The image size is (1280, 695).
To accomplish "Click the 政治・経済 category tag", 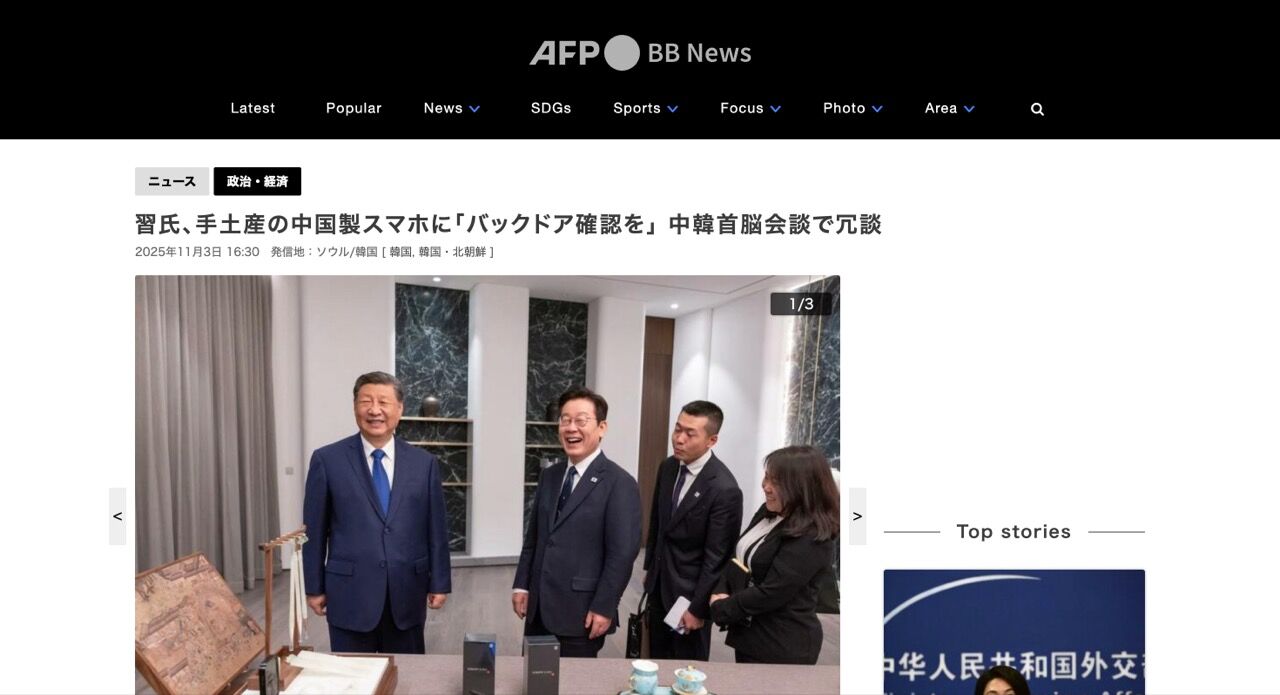I will tap(257, 181).
